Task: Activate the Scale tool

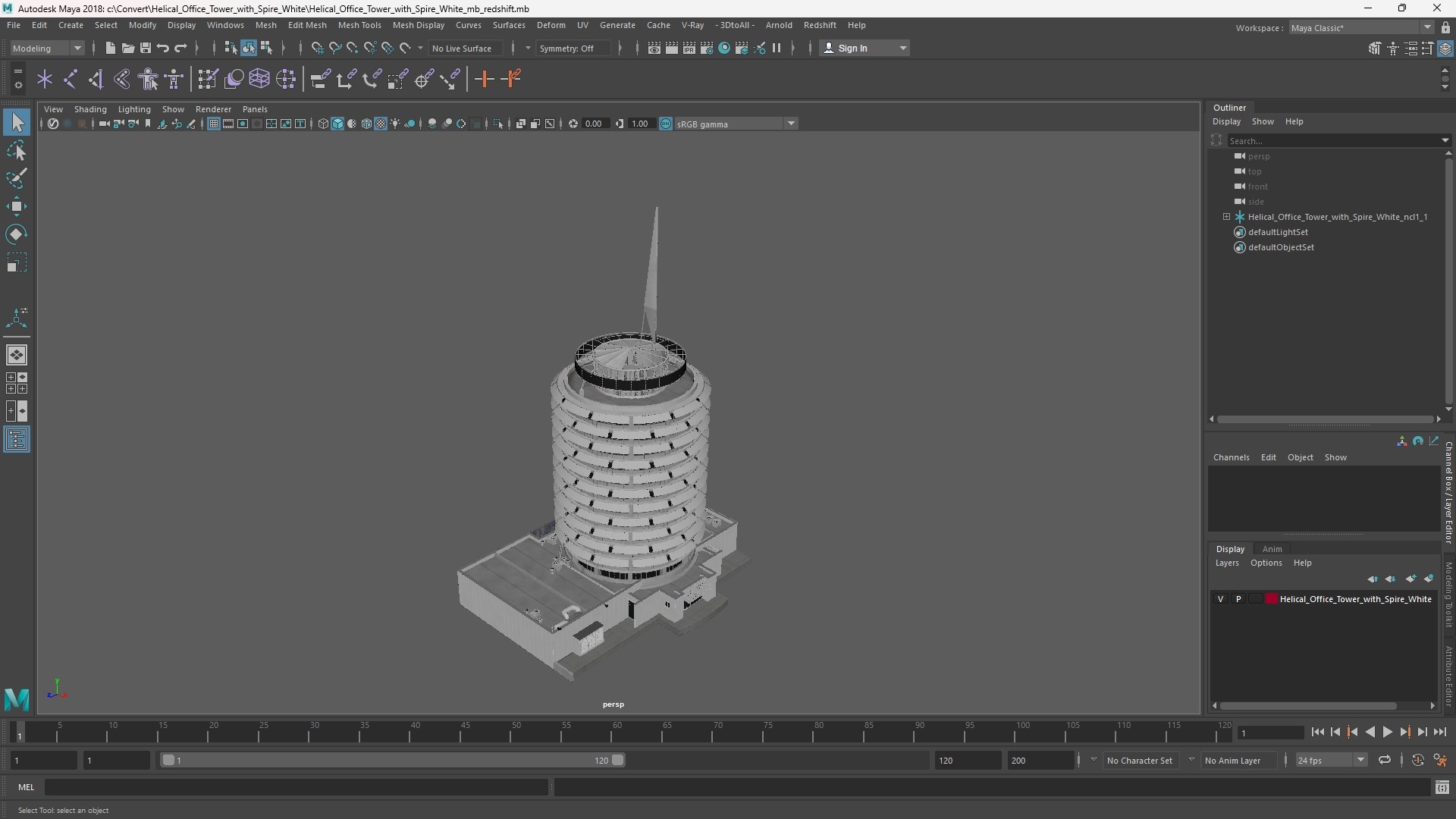Action: 17,262
